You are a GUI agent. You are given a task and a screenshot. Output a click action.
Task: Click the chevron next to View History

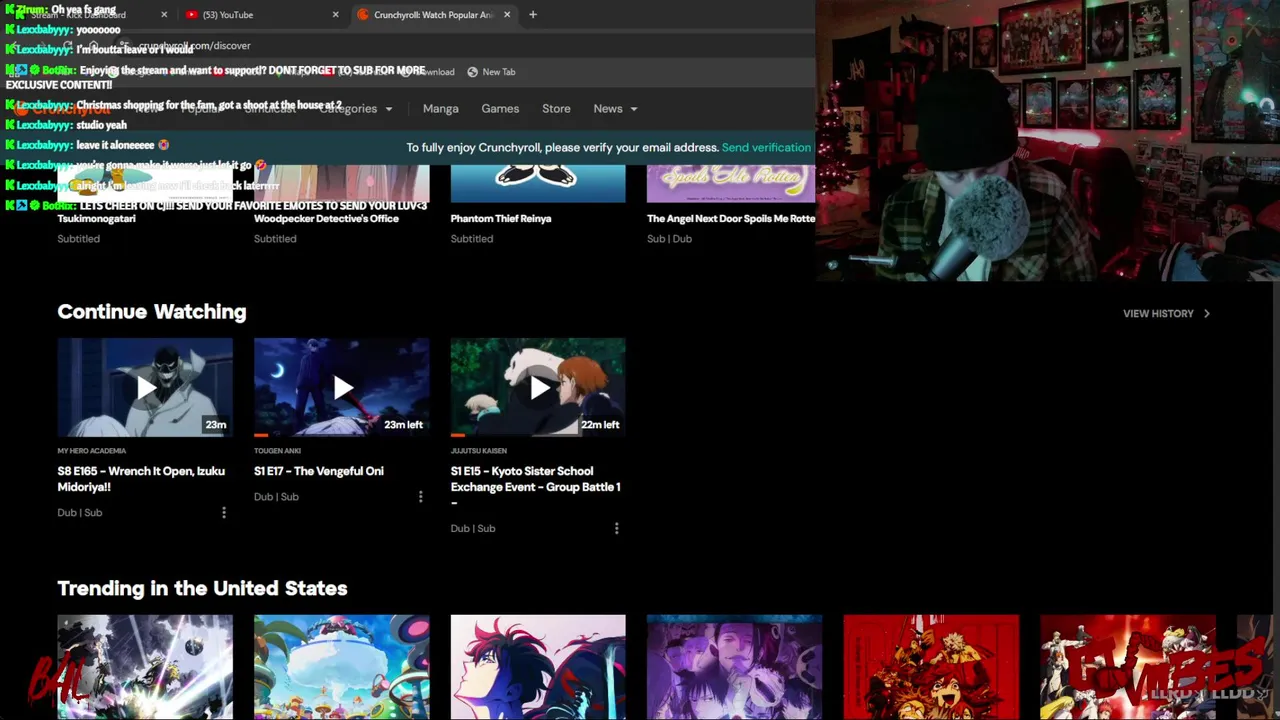click(x=1206, y=314)
